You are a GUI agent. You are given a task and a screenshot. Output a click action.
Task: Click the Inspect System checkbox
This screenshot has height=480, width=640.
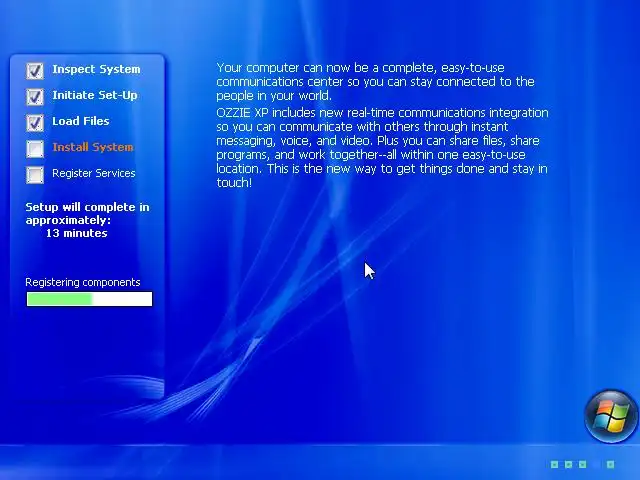(35, 71)
